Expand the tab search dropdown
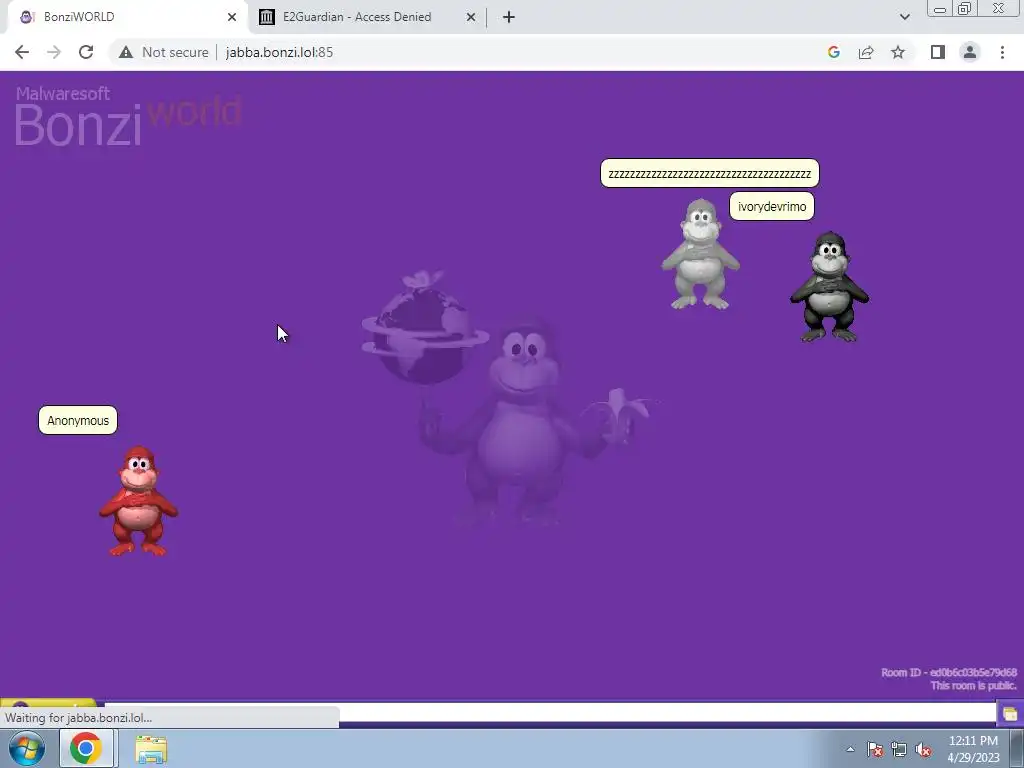This screenshot has height=768, width=1024. pyautogui.click(x=904, y=17)
